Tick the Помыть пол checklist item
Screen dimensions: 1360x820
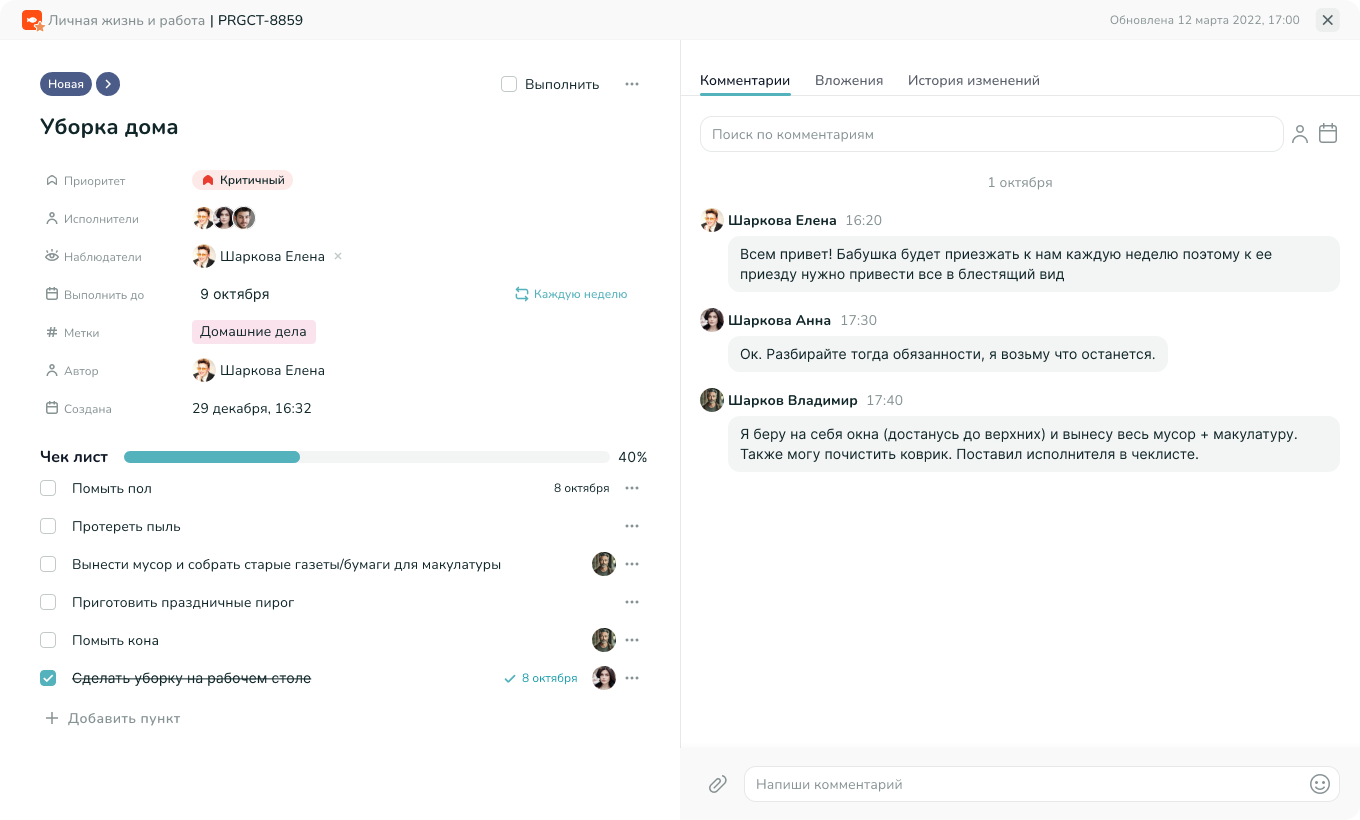tap(48, 488)
